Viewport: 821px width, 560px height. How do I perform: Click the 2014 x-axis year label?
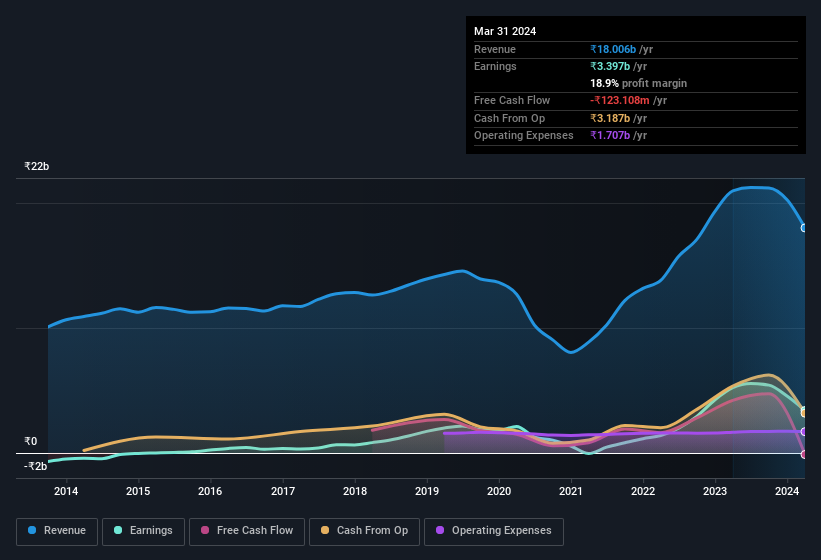click(x=66, y=491)
